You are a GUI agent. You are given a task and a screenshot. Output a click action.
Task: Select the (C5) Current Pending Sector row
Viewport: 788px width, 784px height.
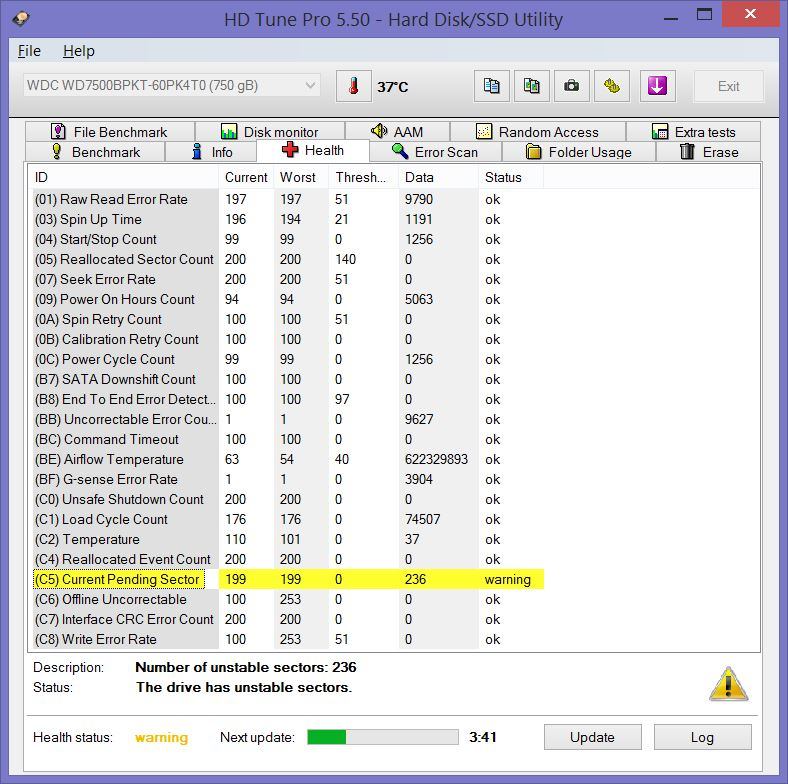click(x=288, y=579)
